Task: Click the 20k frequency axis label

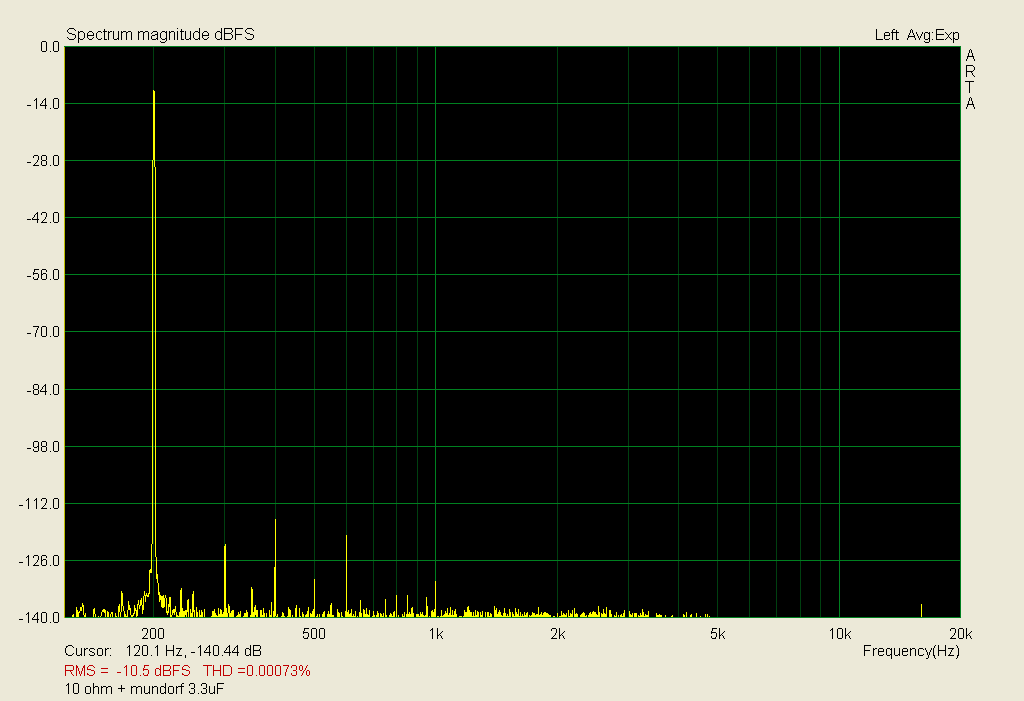Action: click(961, 634)
